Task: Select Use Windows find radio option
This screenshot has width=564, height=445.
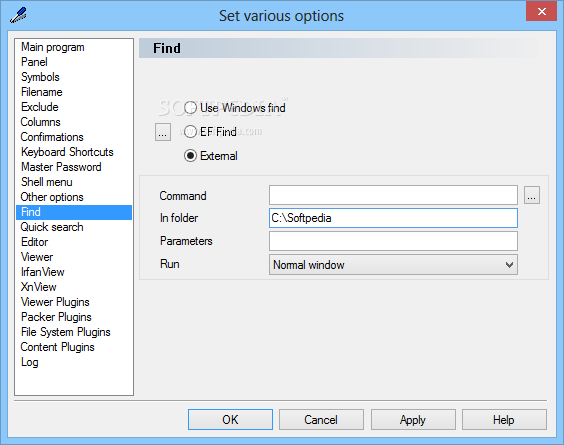Action: (x=235, y=108)
